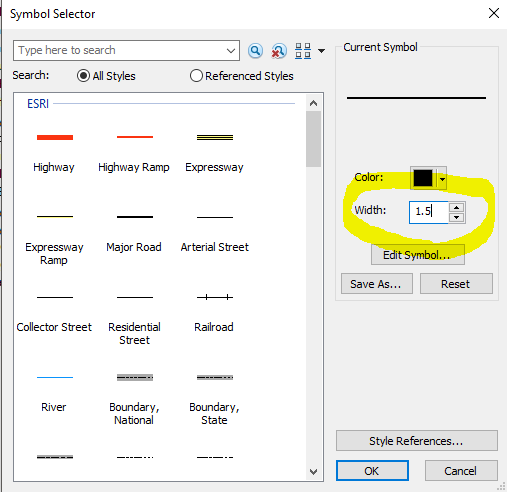Decrease width with the down stepper

[456, 218]
